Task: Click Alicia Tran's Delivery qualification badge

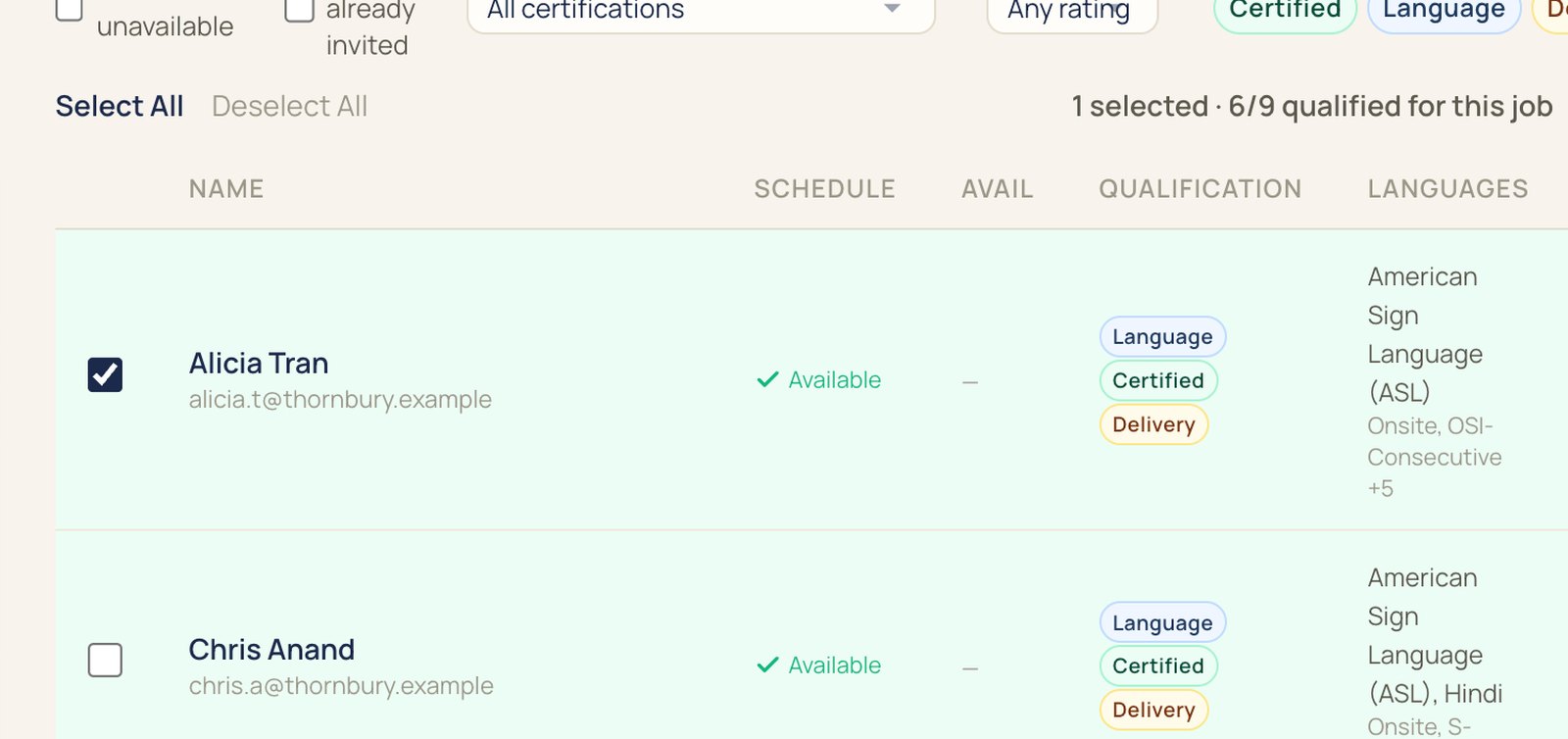Action: (x=1153, y=424)
